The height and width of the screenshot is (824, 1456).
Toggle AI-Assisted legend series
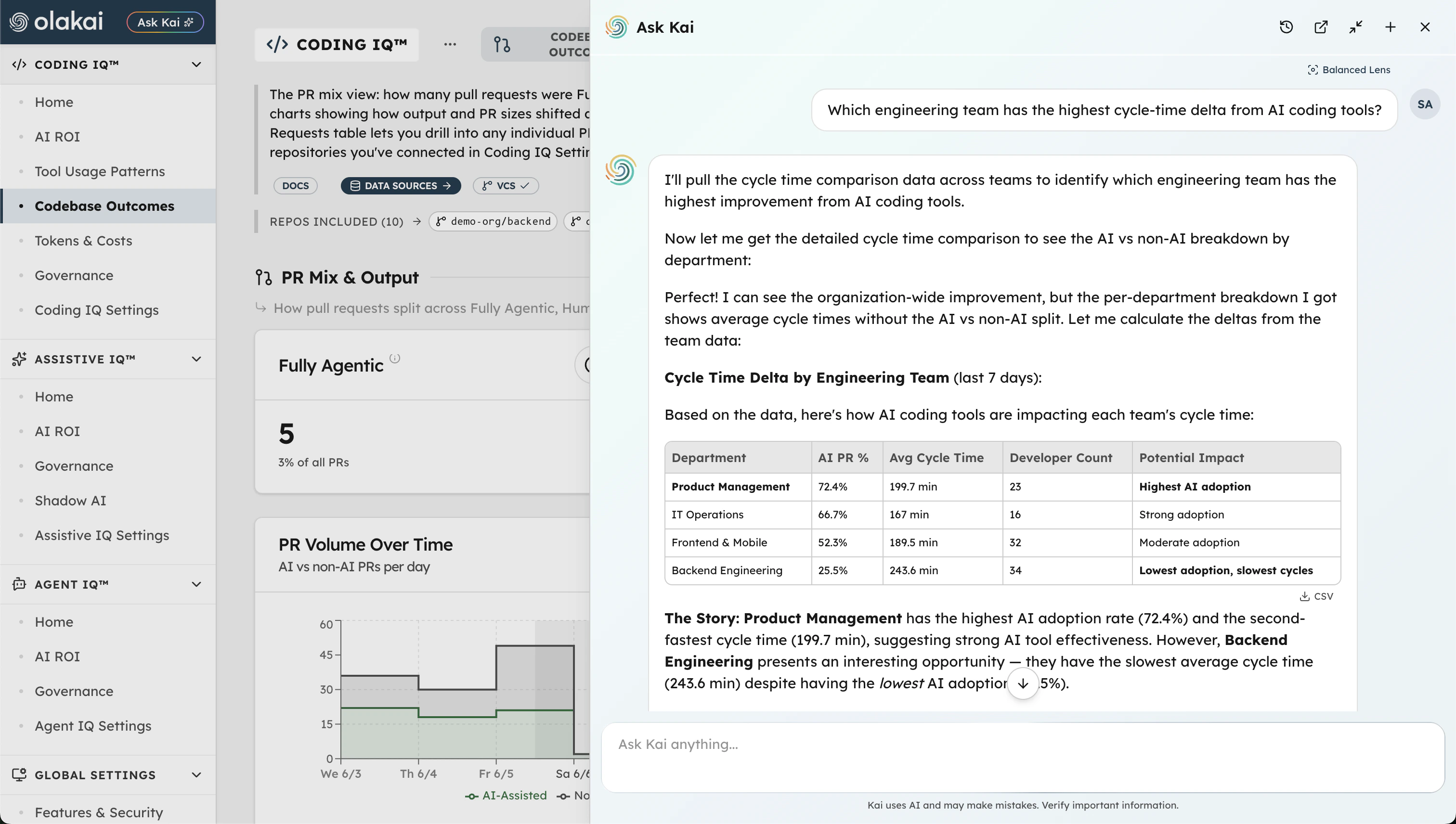(x=506, y=795)
